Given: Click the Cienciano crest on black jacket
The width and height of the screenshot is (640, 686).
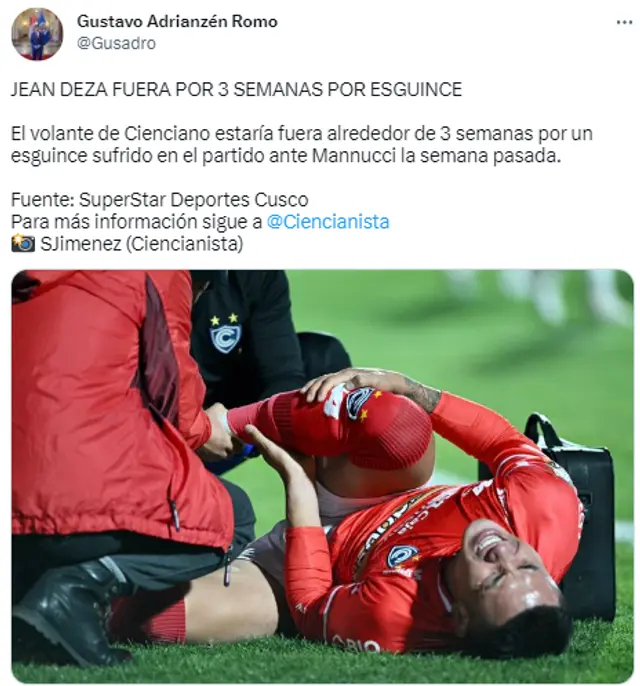Looking at the screenshot, I should (225, 333).
